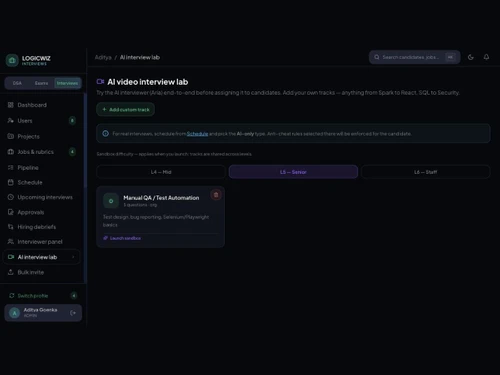Click the Launch sandbox rocket icon

click(105, 238)
